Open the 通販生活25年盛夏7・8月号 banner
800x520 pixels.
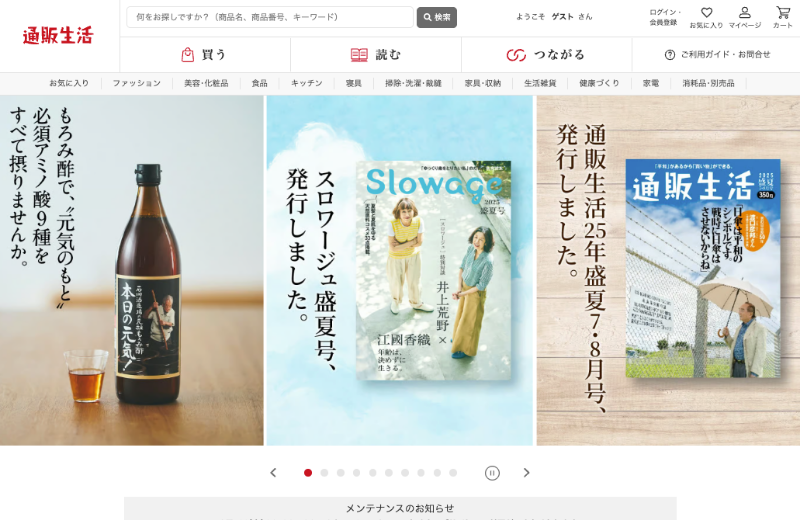click(x=668, y=270)
